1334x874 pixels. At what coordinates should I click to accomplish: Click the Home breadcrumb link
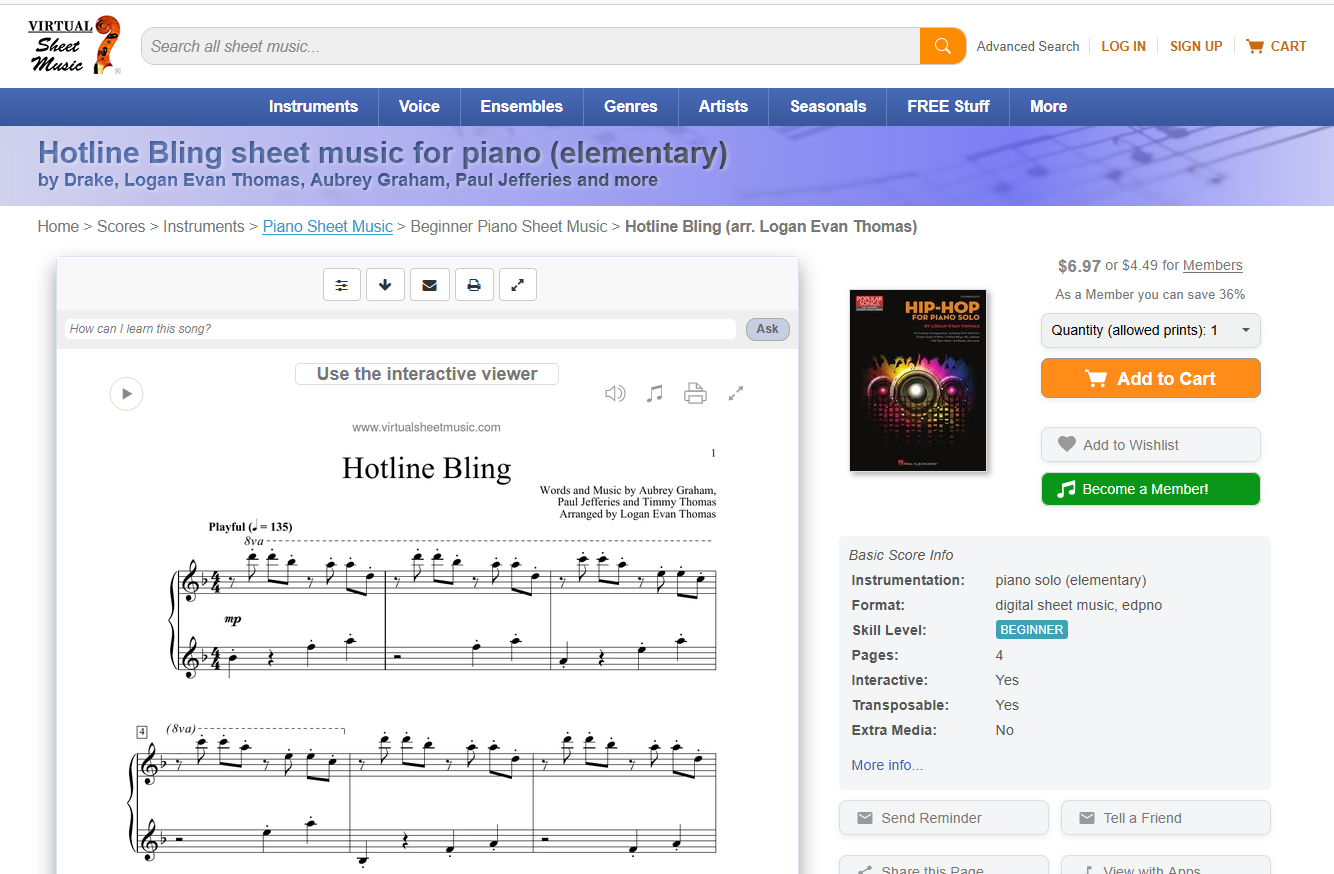tap(58, 226)
